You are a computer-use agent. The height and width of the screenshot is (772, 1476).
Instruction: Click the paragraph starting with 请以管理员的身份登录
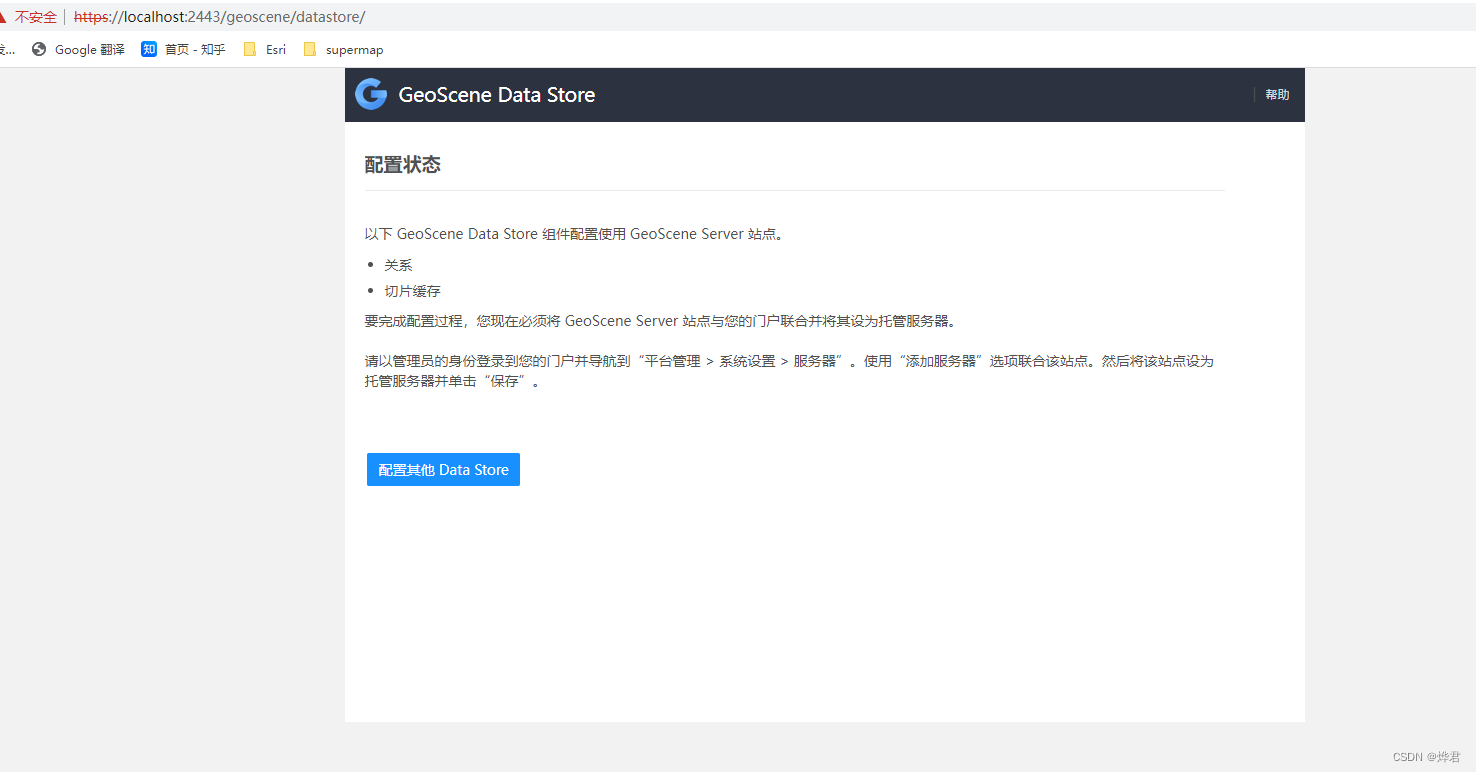tap(789, 371)
